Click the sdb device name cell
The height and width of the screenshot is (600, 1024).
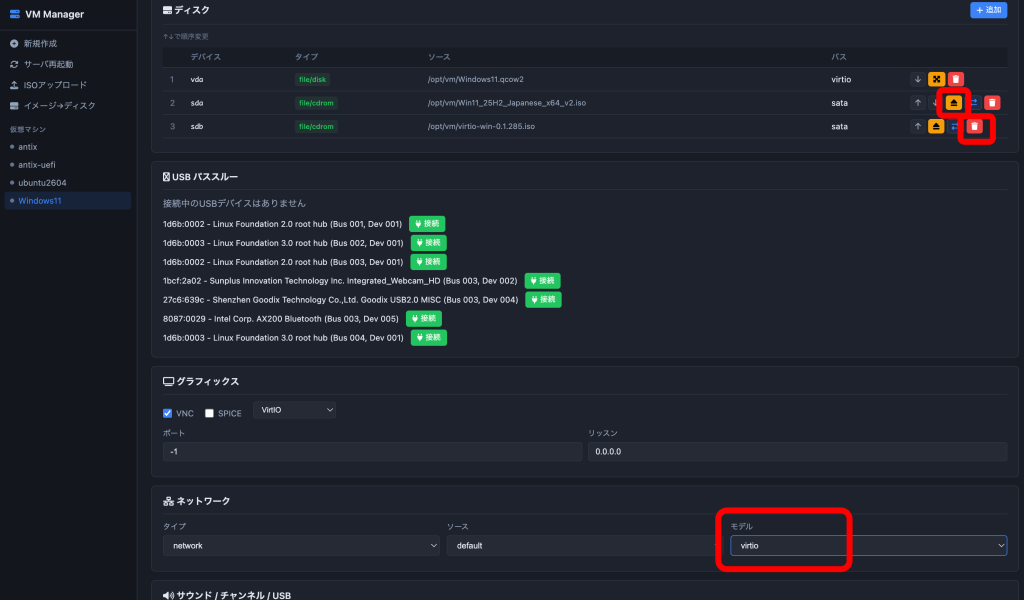pyautogui.click(x=197, y=127)
